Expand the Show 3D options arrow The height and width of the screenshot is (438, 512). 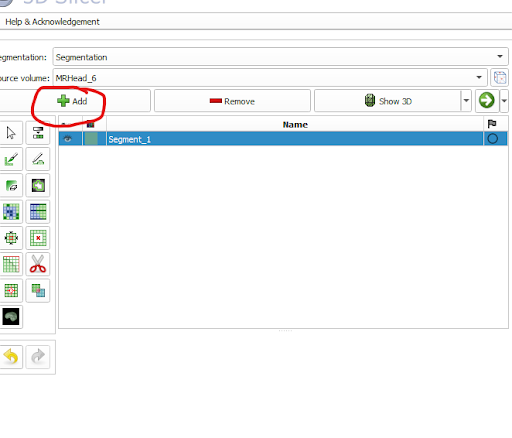pyautogui.click(x=466, y=101)
